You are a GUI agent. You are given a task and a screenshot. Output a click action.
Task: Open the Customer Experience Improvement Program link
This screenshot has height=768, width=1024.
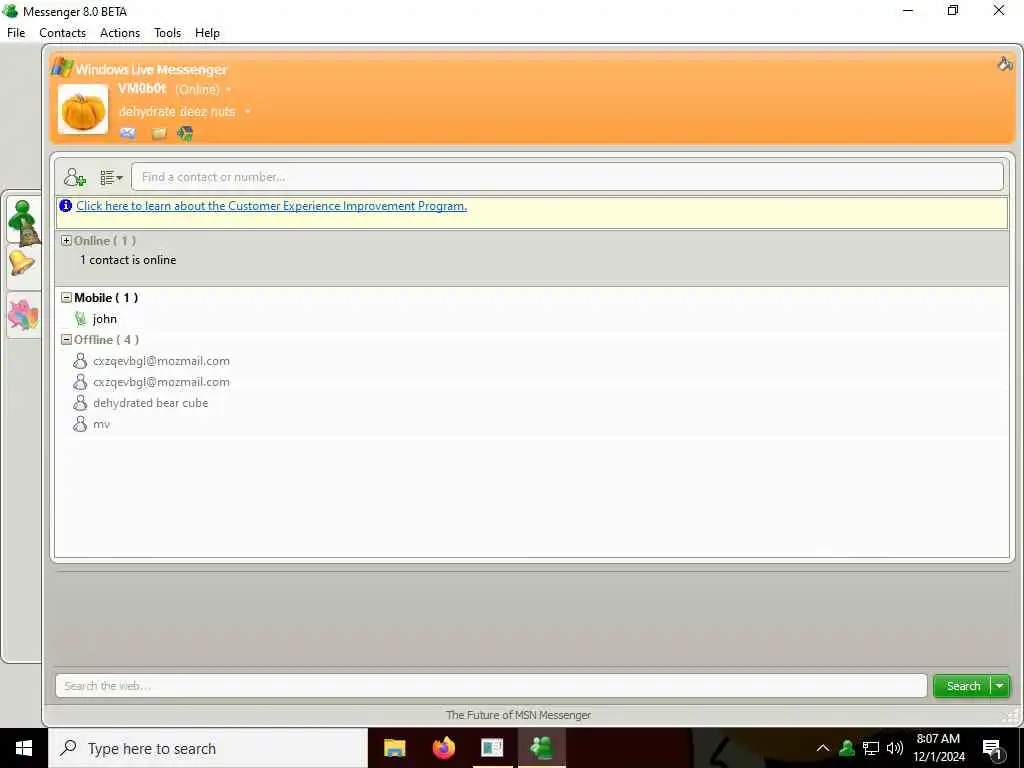pyautogui.click(x=272, y=206)
